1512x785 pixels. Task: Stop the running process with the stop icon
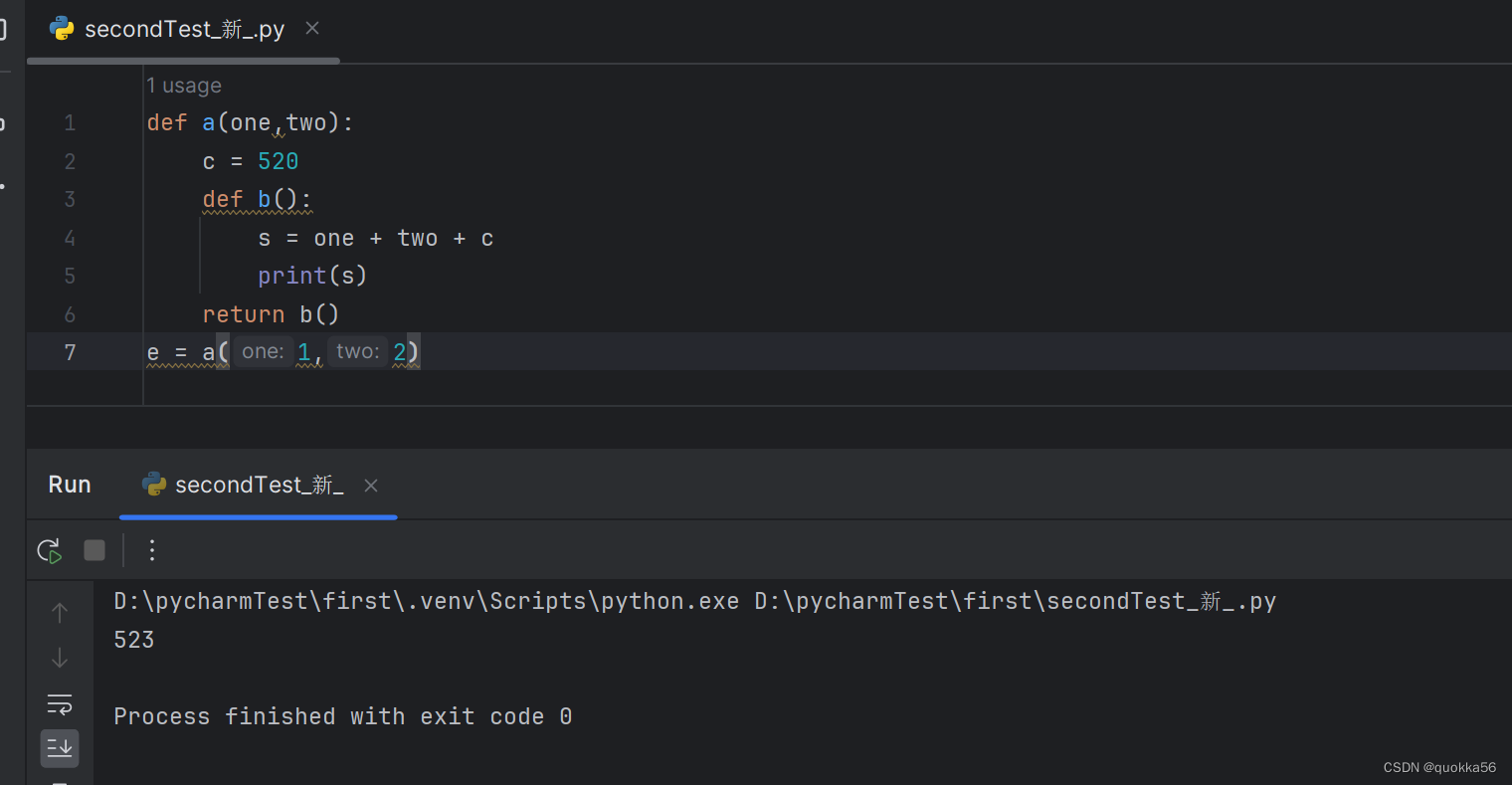coord(94,550)
